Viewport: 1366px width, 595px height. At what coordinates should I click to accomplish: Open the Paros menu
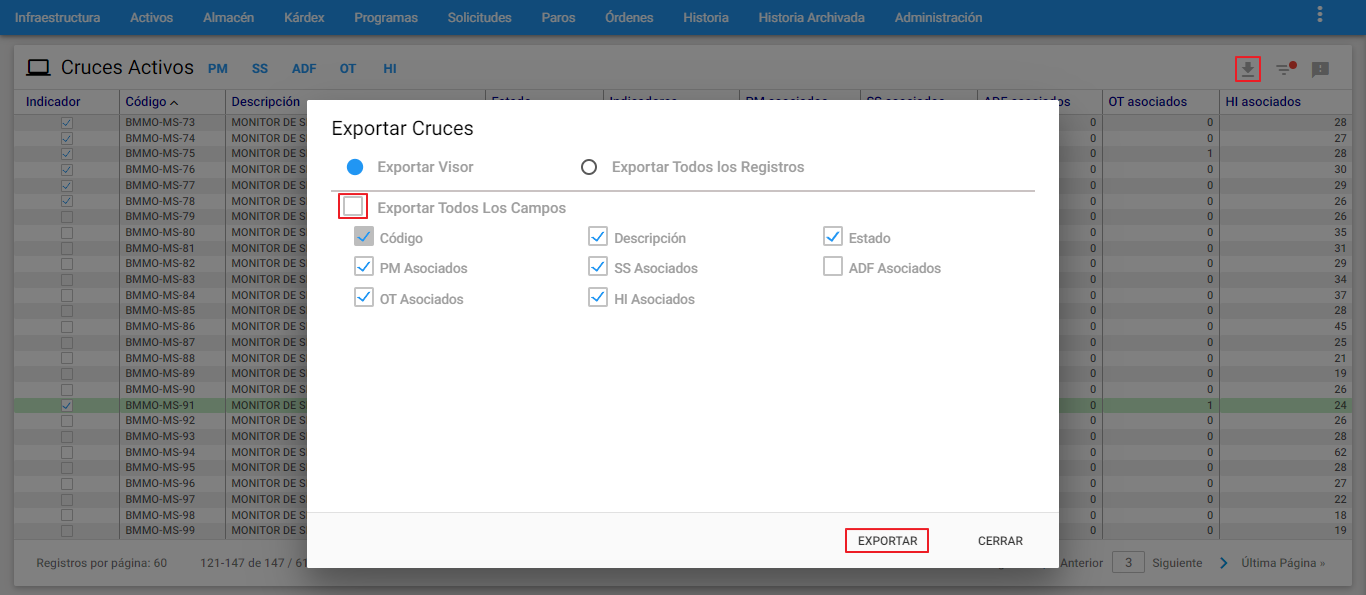558,18
